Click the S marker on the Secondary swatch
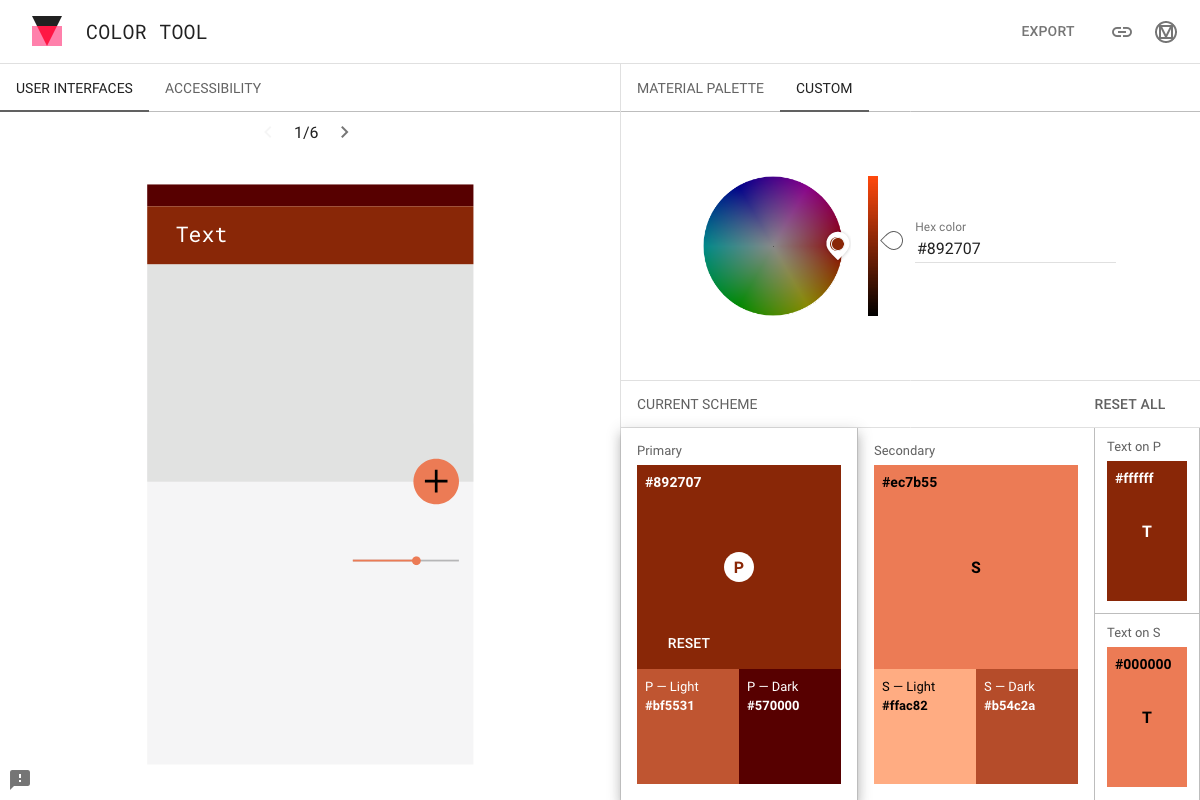Screen dimensions: 1200x800 (975, 567)
